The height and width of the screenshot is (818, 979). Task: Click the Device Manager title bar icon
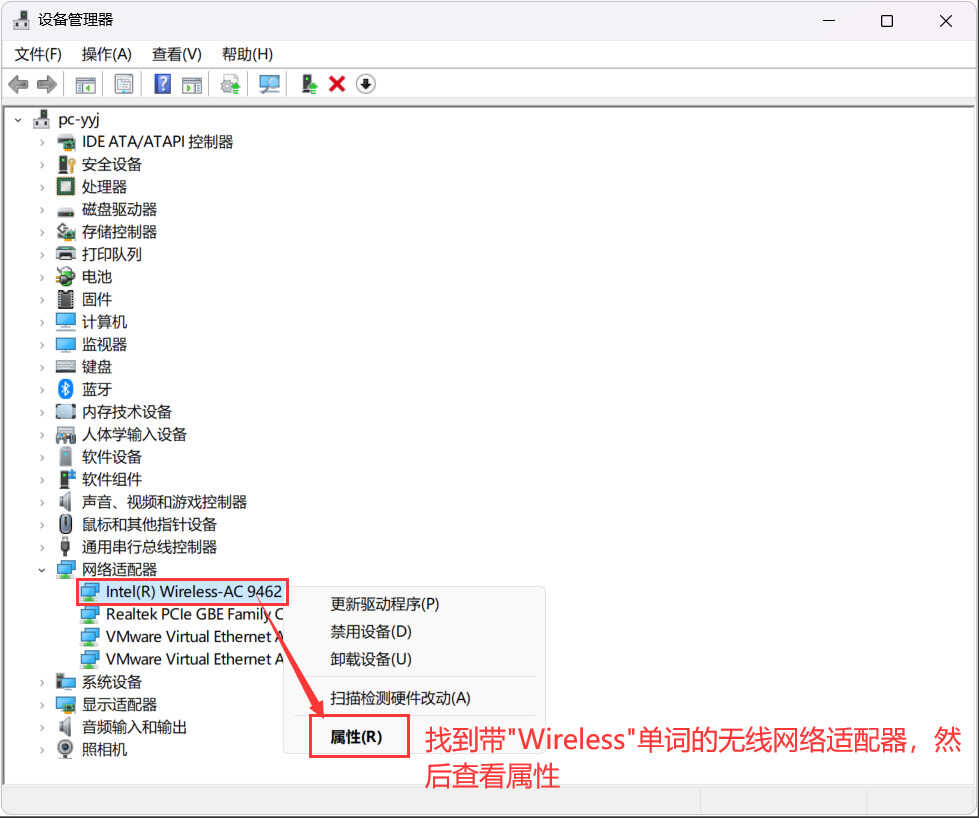[x=21, y=20]
